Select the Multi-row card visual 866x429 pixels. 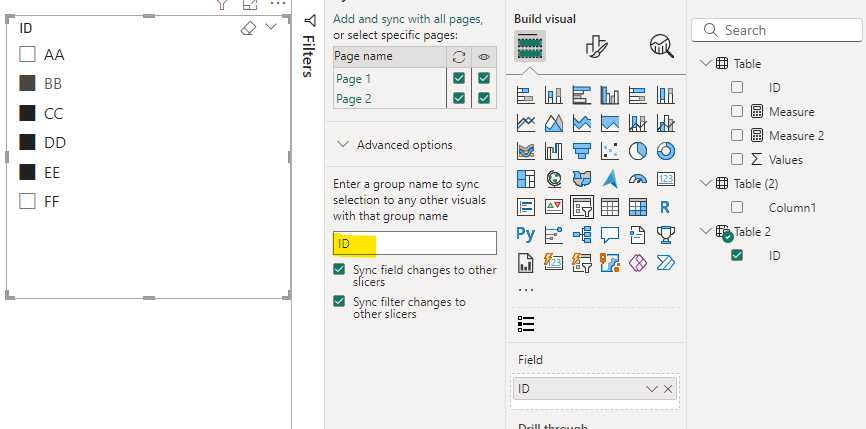(x=525, y=207)
